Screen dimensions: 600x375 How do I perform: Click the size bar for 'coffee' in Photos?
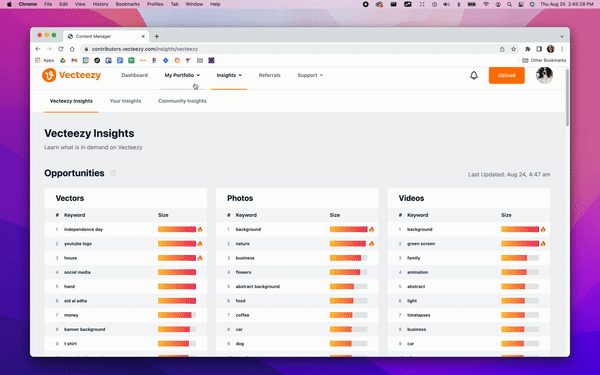pyautogui.click(x=348, y=315)
